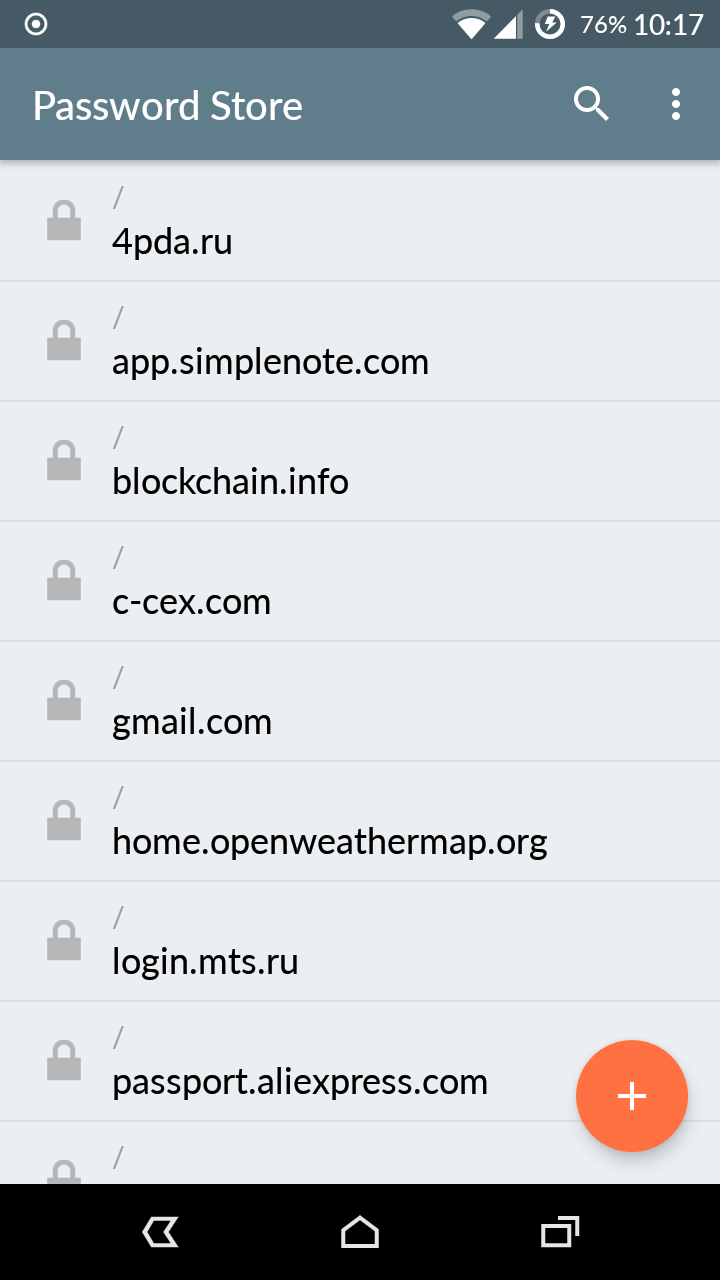The width and height of the screenshot is (720, 1280).
Task: Open the 4pda.ru password entry
Action: [x=172, y=241]
